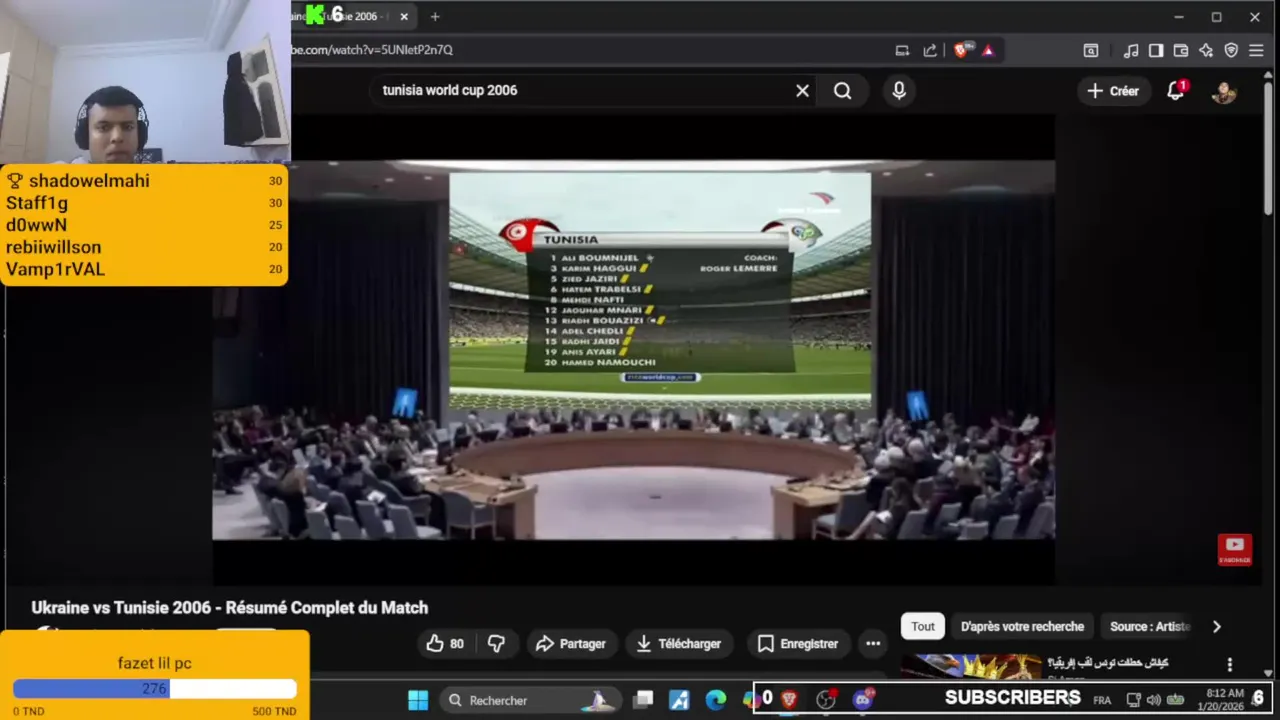Open the media control music note icon
Viewport: 1280px width, 720px height.
pos(1131,50)
